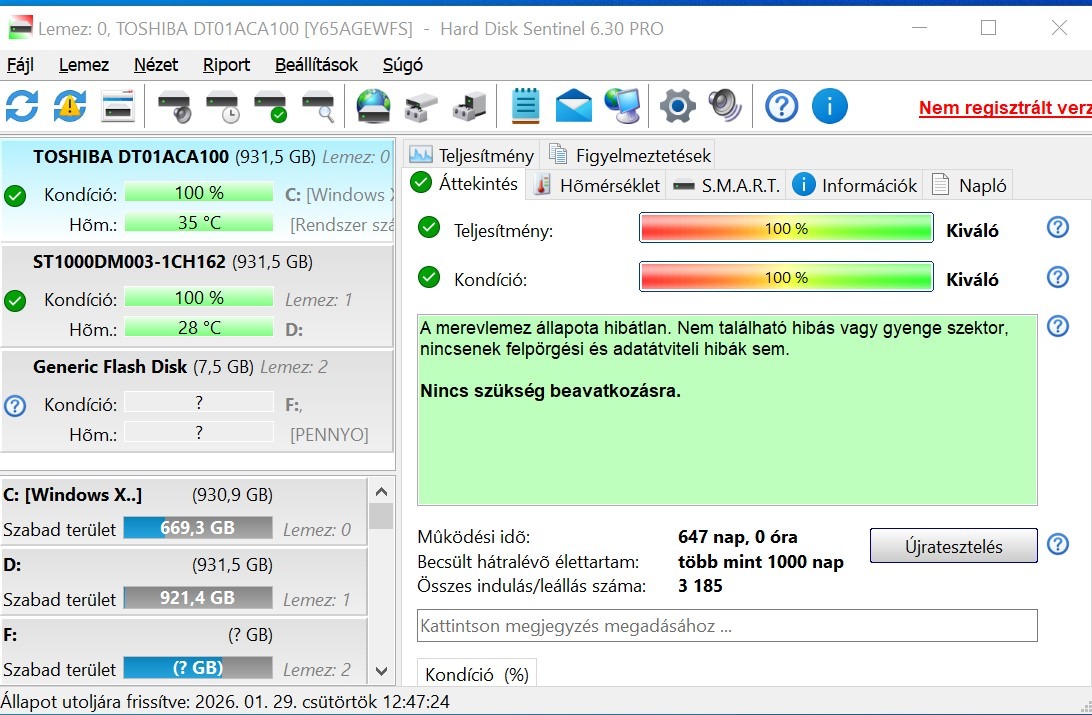Open the Fájl menu

click(20, 65)
